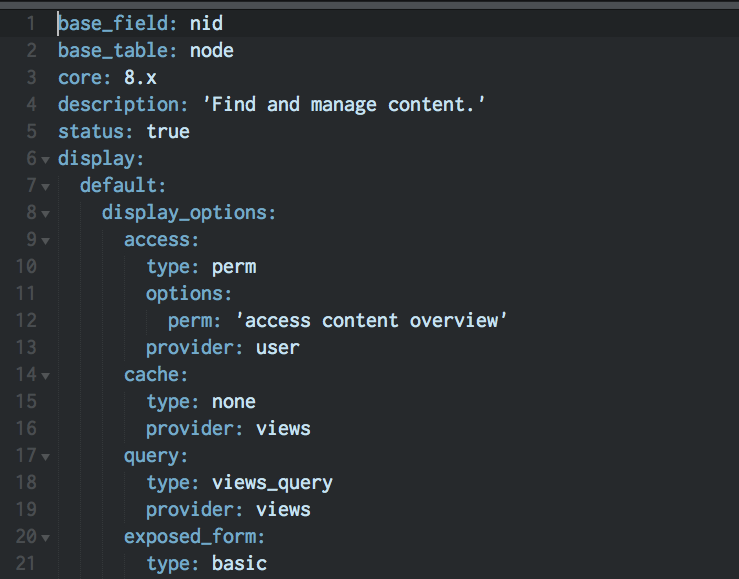
Task: Click the value true on status line
Action: (x=168, y=131)
